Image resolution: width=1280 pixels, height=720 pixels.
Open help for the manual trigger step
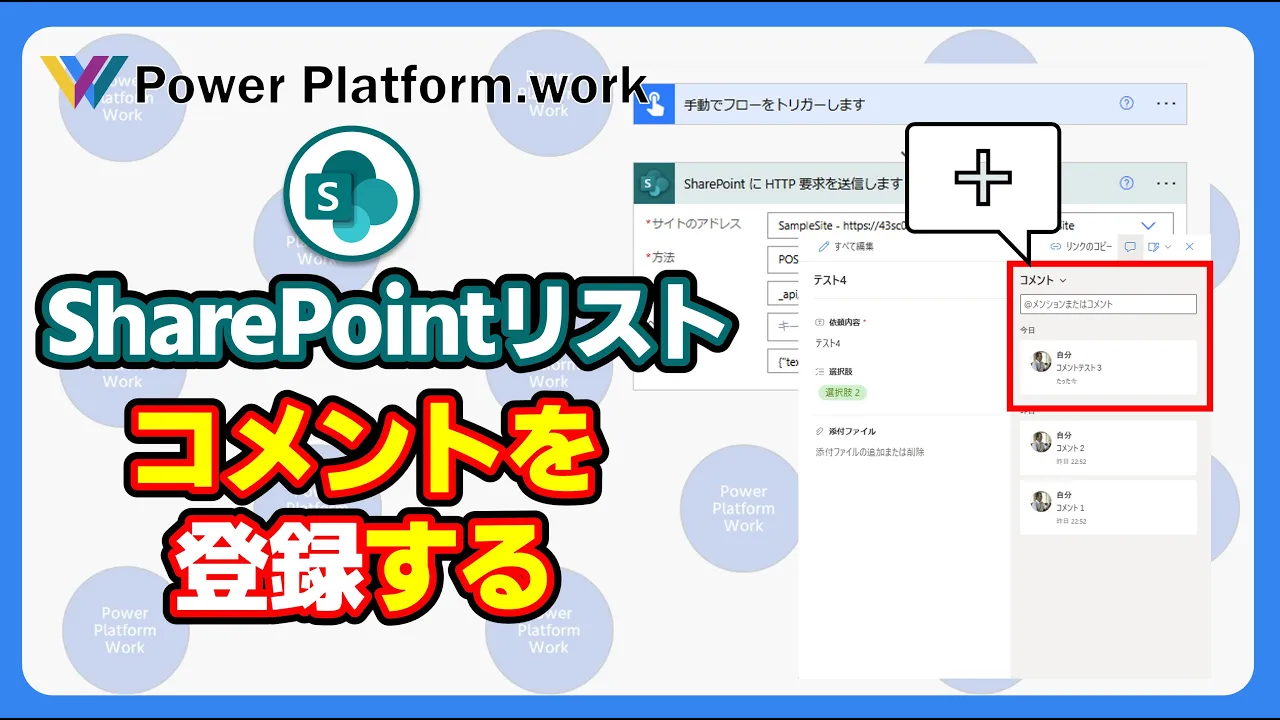pyautogui.click(x=1127, y=103)
